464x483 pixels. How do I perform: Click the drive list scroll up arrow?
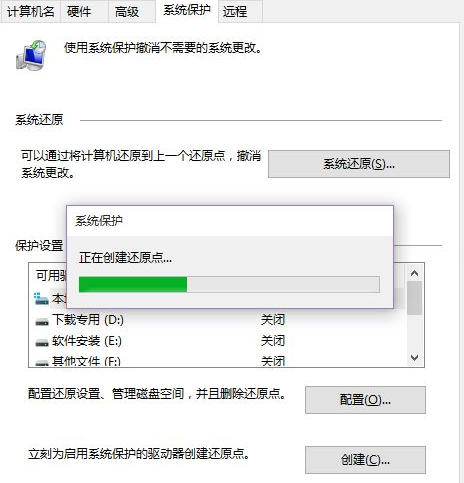click(415, 273)
